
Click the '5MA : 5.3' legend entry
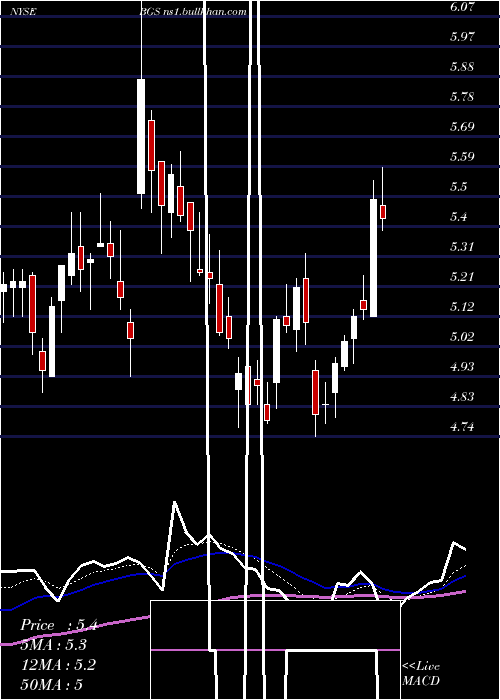point(54,645)
